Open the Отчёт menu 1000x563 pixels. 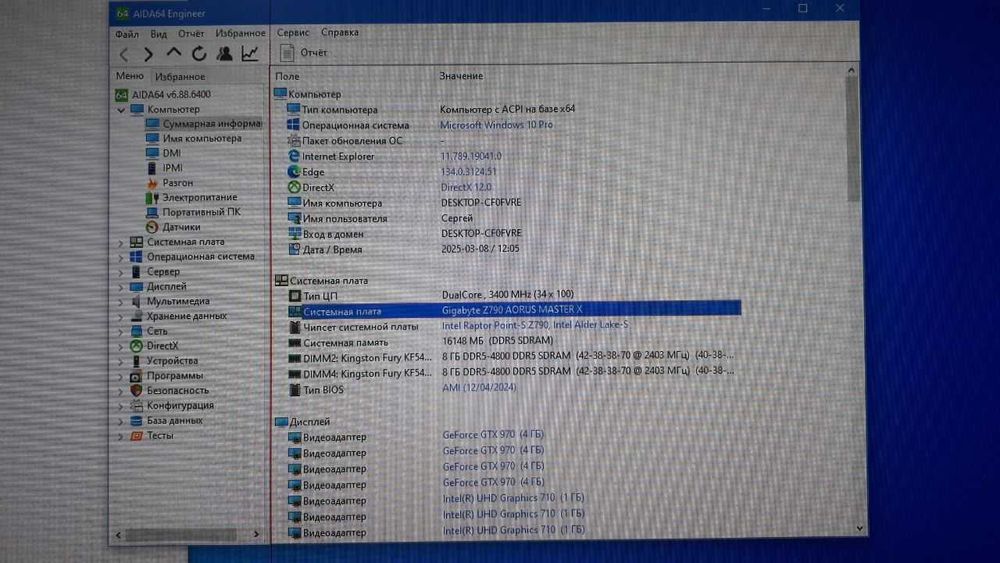[x=191, y=33]
